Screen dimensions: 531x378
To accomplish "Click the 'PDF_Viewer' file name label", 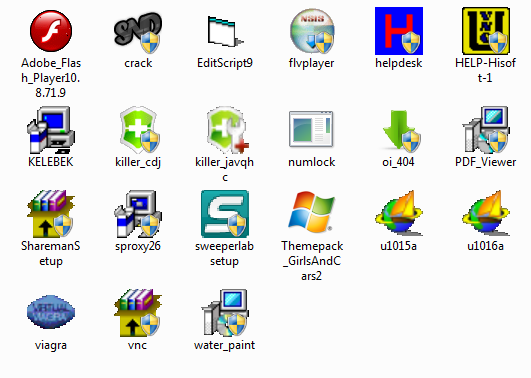I will click(x=486, y=162).
